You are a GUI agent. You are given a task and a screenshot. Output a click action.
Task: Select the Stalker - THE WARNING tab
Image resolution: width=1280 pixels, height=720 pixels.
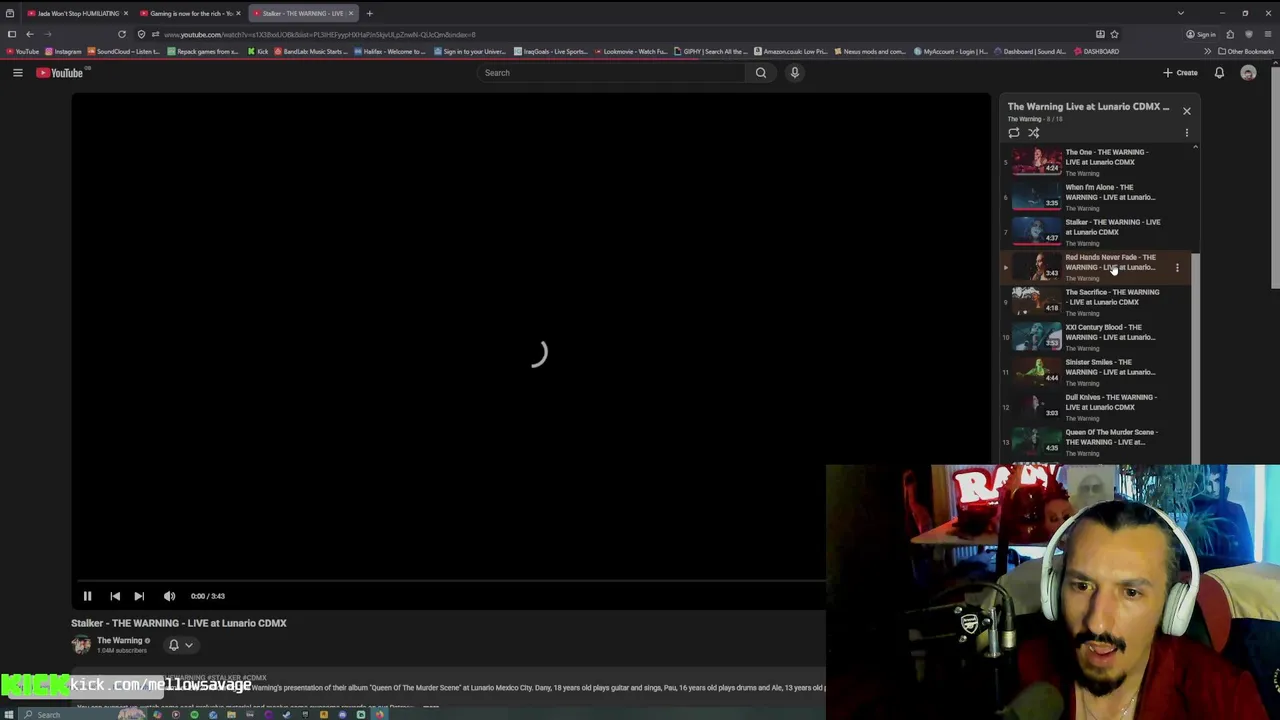click(303, 13)
